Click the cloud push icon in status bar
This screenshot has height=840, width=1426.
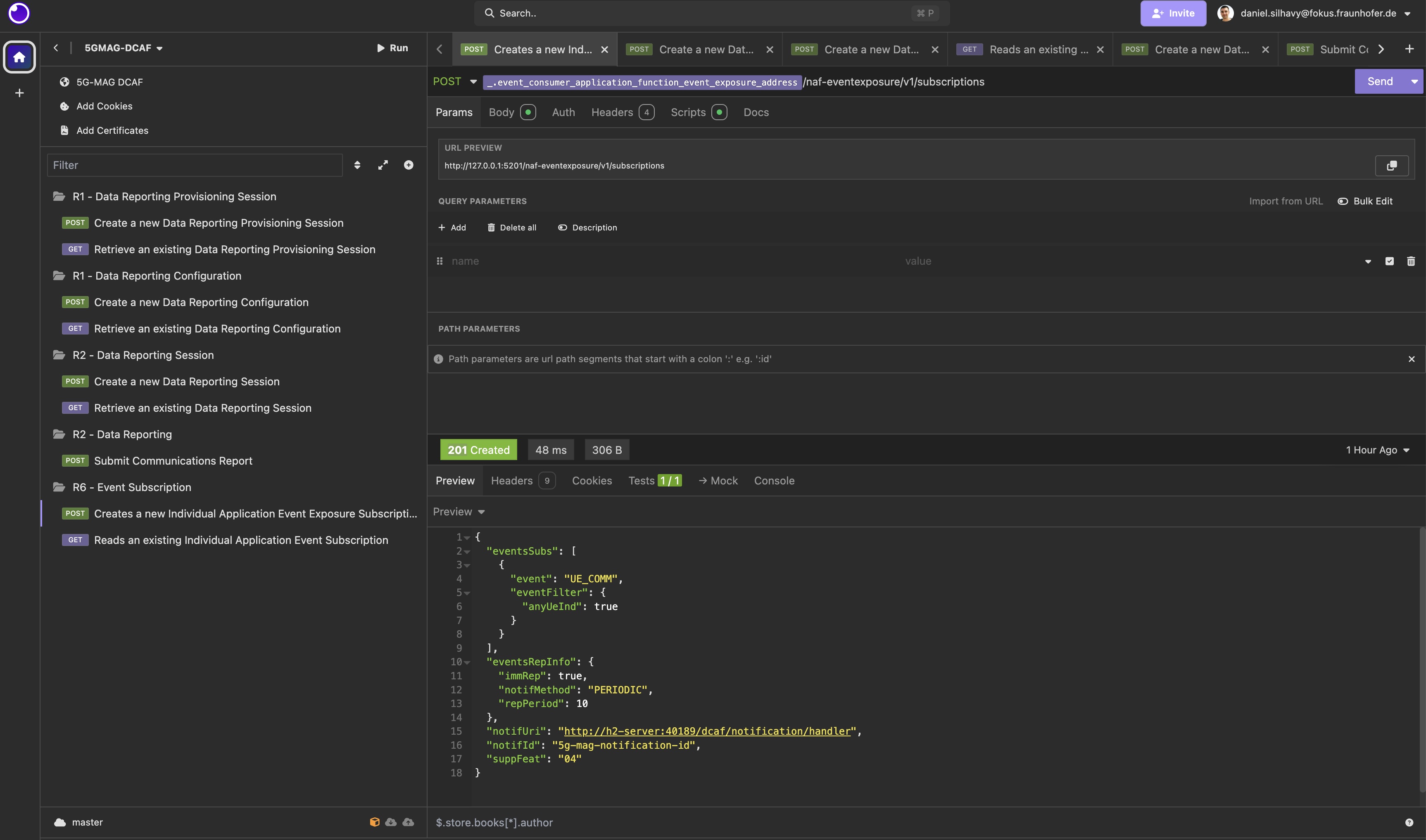pos(408,822)
